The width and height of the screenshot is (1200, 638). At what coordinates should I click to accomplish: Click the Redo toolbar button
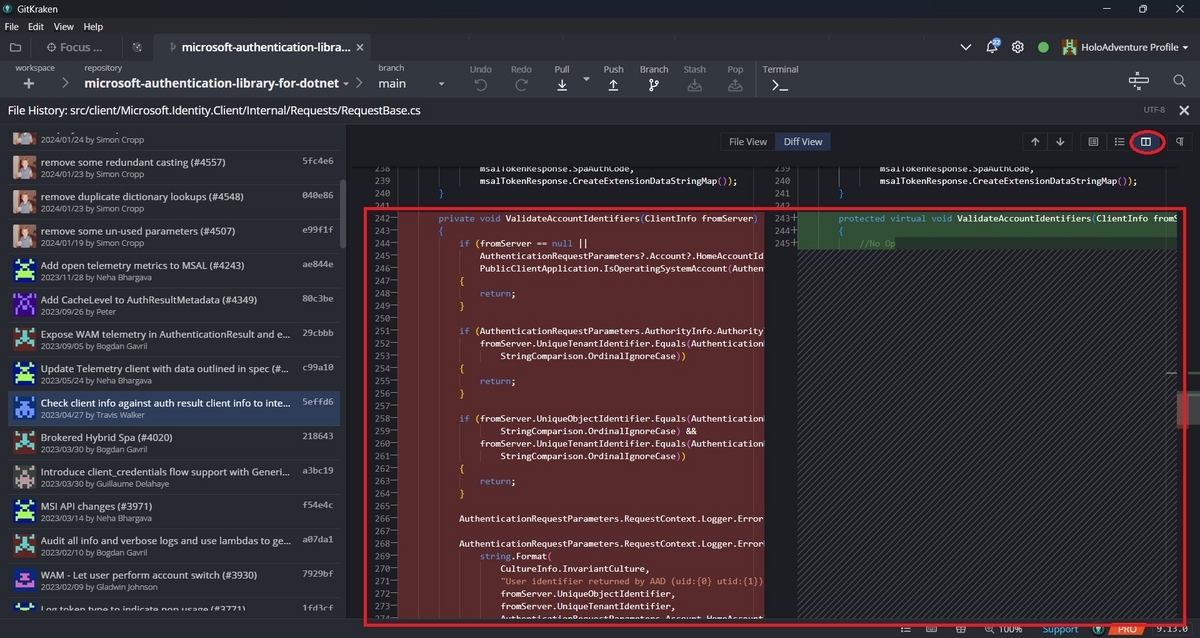521,78
